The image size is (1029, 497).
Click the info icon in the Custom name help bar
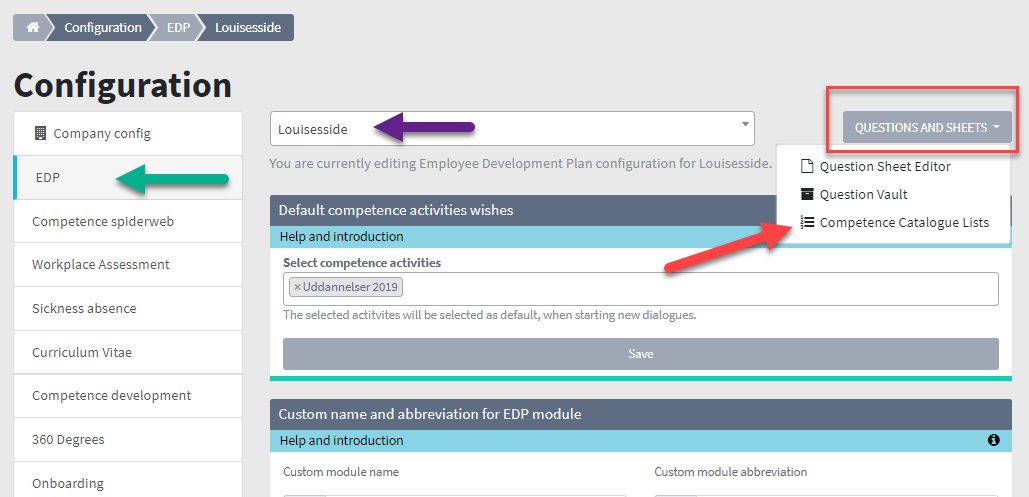coord(994,440)
